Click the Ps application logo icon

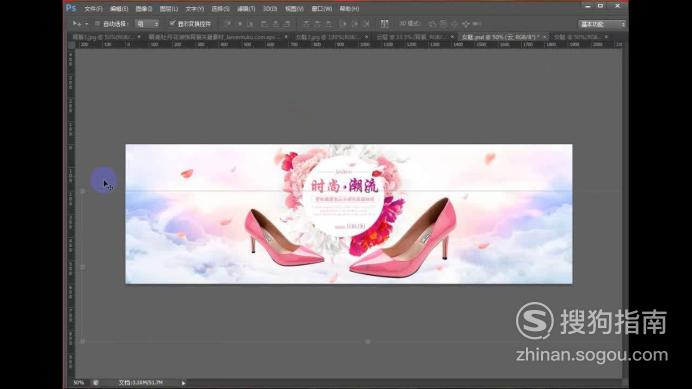[x=71, y=8]
